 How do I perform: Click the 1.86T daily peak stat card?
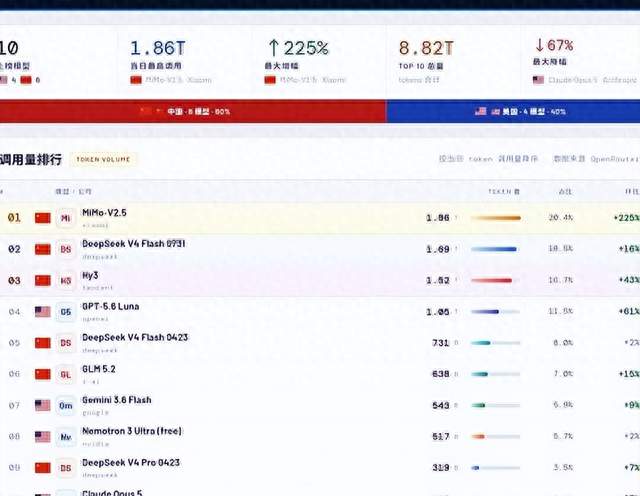click(x=184, y=61)
